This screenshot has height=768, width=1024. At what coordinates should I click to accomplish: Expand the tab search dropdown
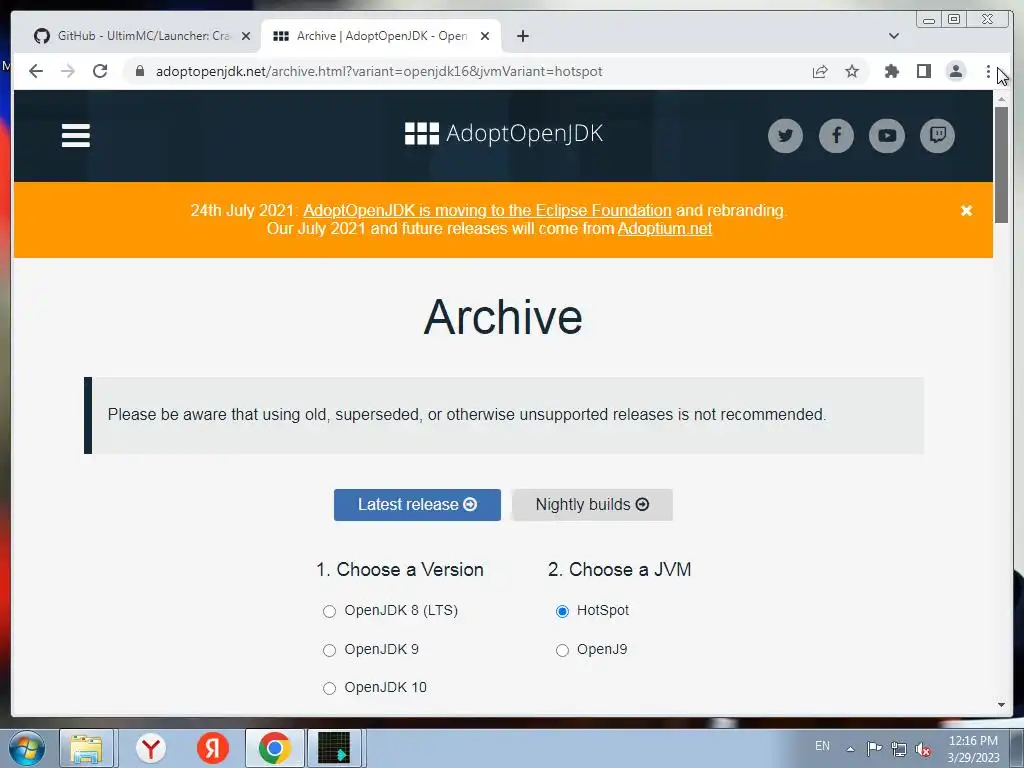coord(894,36)
